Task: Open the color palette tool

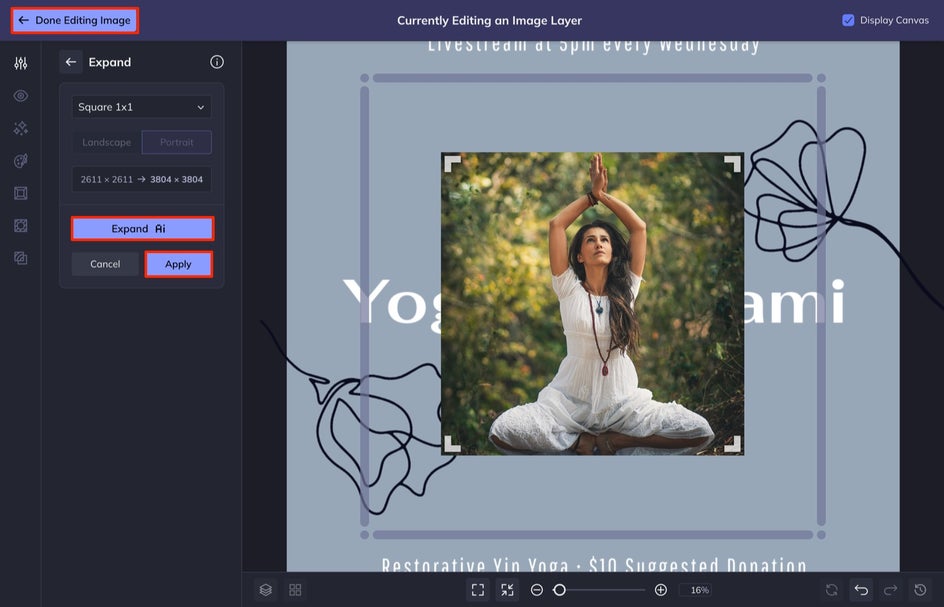Action: click(20, 161)
